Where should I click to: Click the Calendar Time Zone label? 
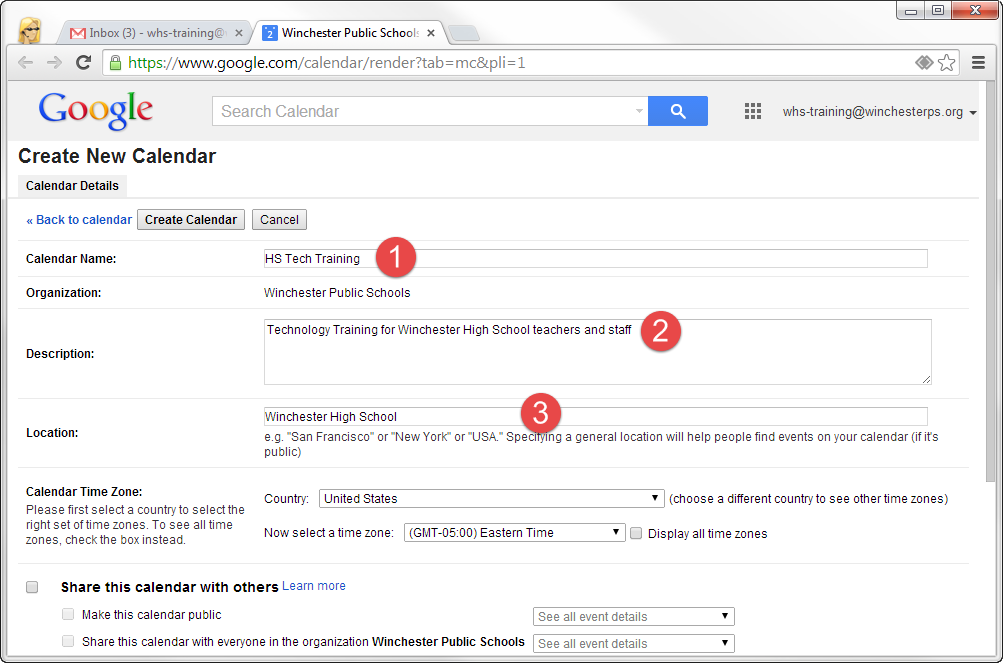coord(84,491)
